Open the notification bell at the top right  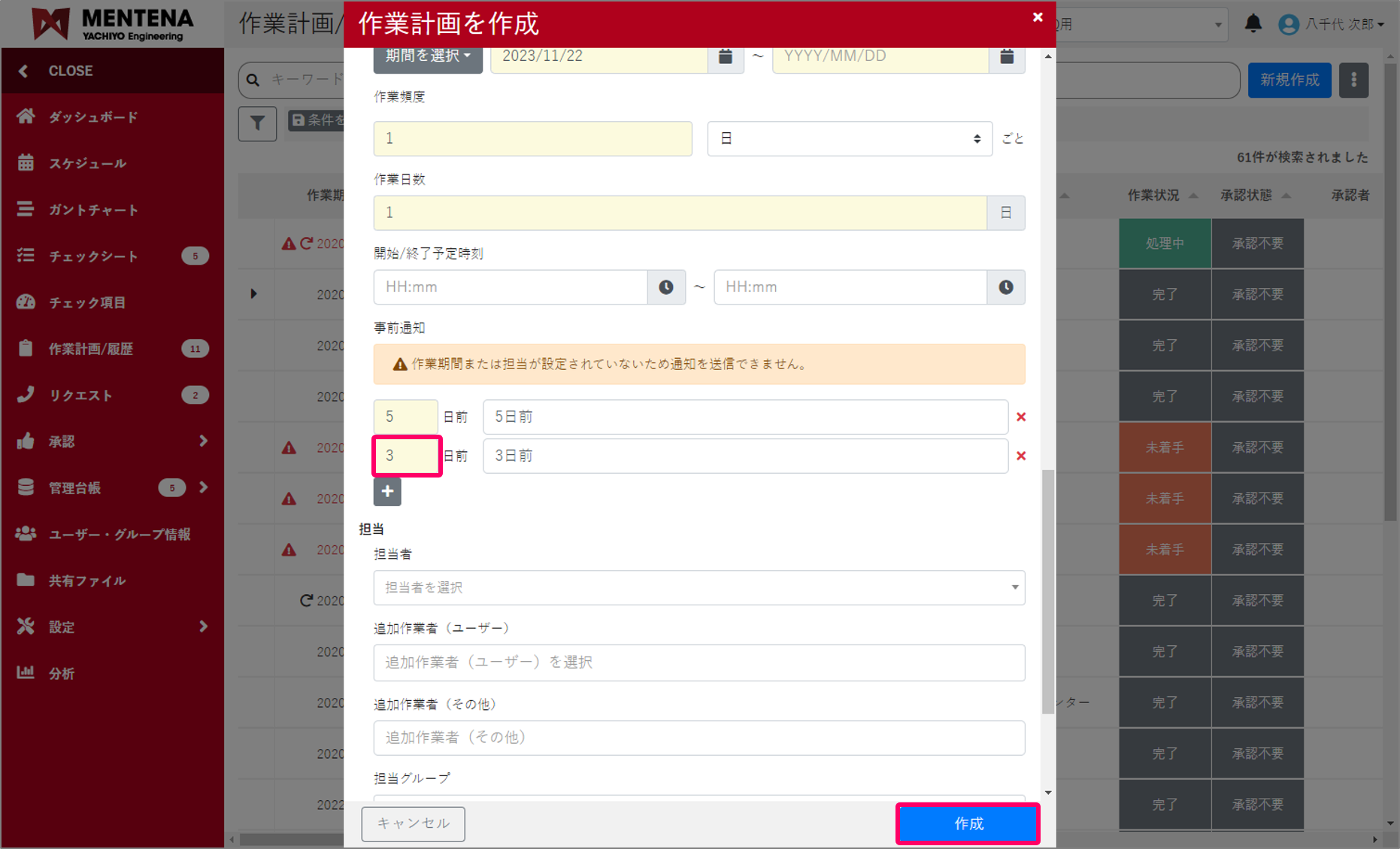pyautogui.click(x=1253, y=23)
